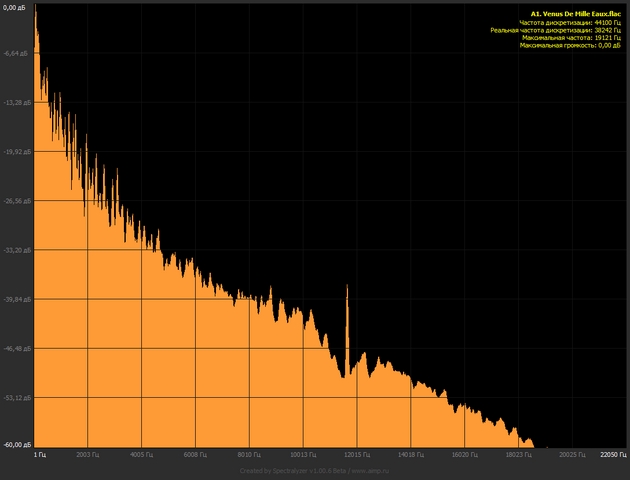The height and width of the screenshot is (480, 630).
Task: Click the -60,00 дБ bottom axis label
Action: 17,444
